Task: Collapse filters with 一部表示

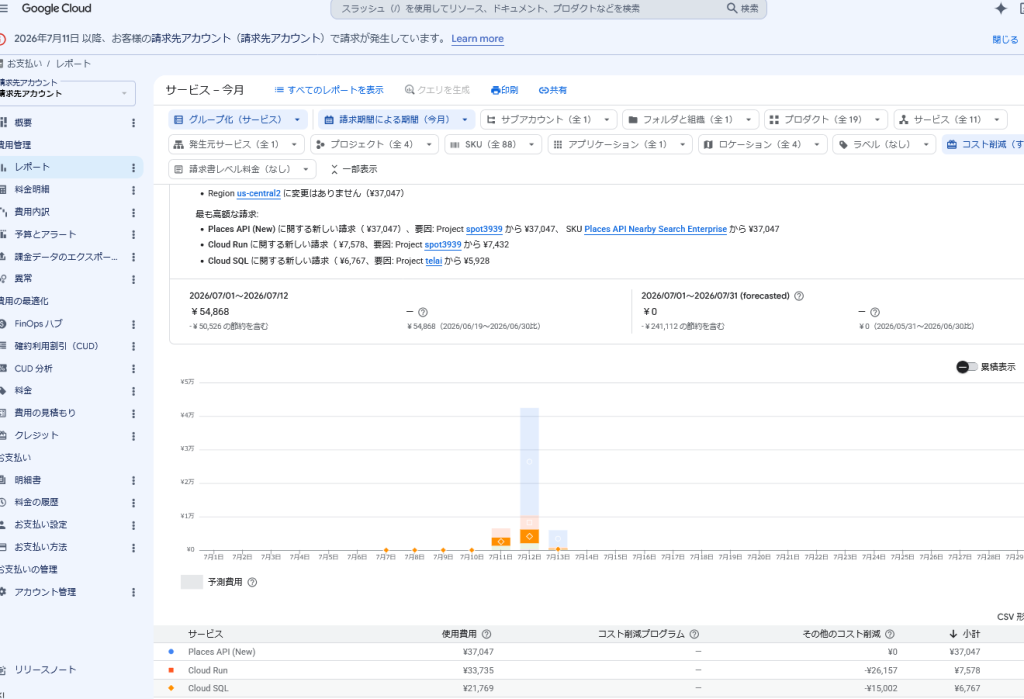Action: 354,169
